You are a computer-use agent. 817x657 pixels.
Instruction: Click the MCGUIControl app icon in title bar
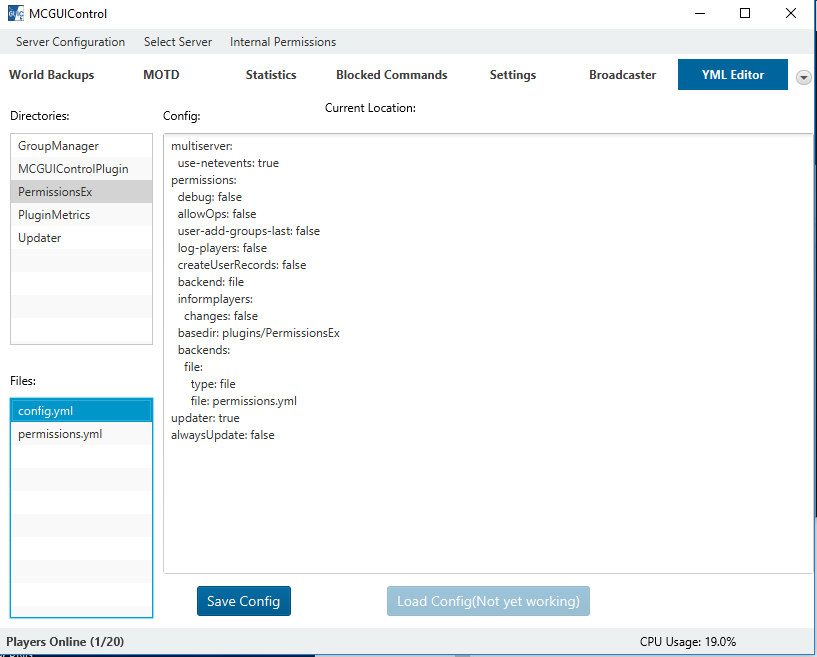pos(16,14)
